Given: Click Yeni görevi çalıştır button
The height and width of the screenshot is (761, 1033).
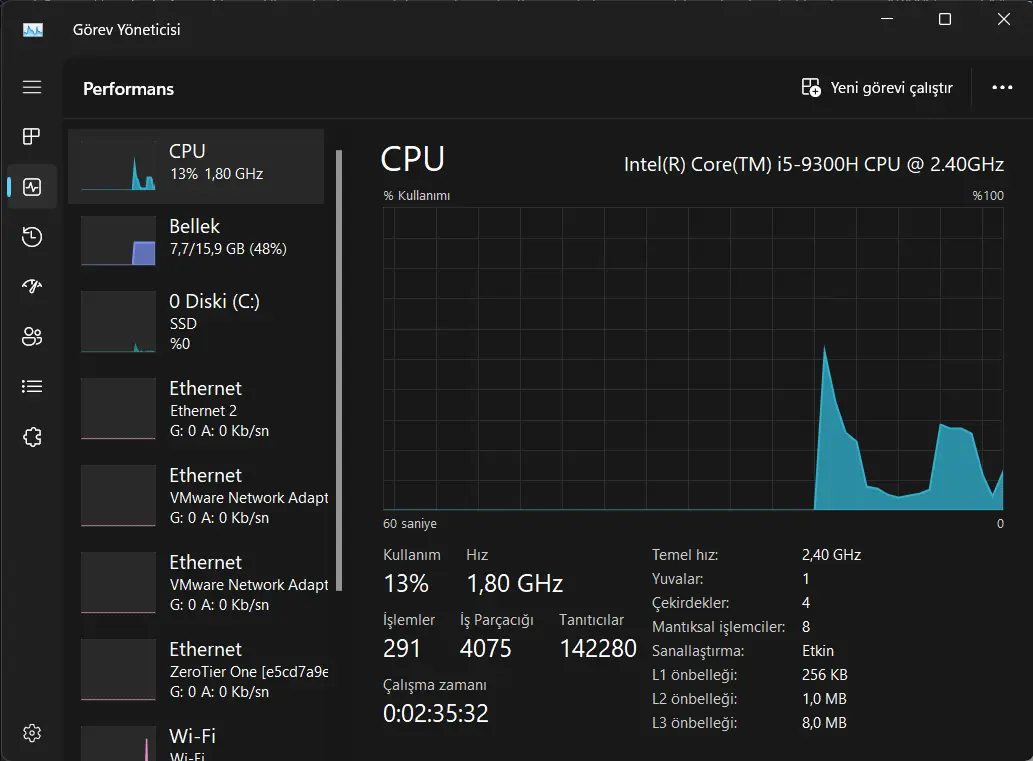Looking at the screenshot, I should pos(877,88).
